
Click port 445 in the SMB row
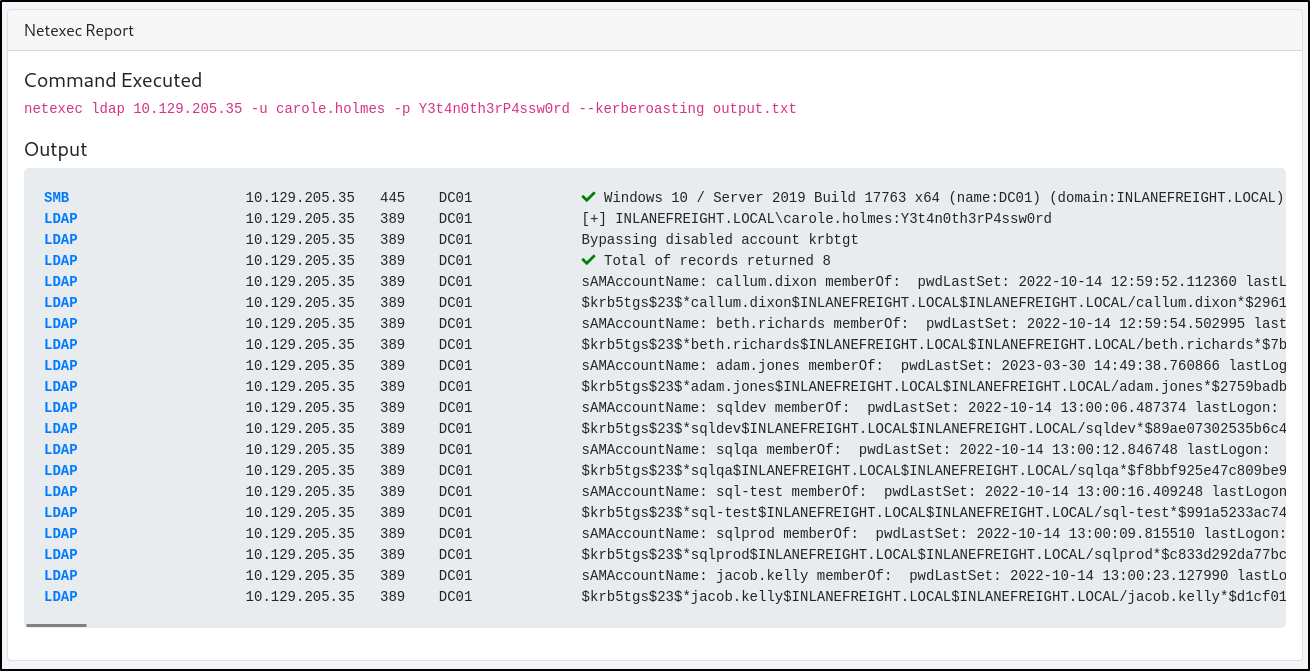point(393,198)
